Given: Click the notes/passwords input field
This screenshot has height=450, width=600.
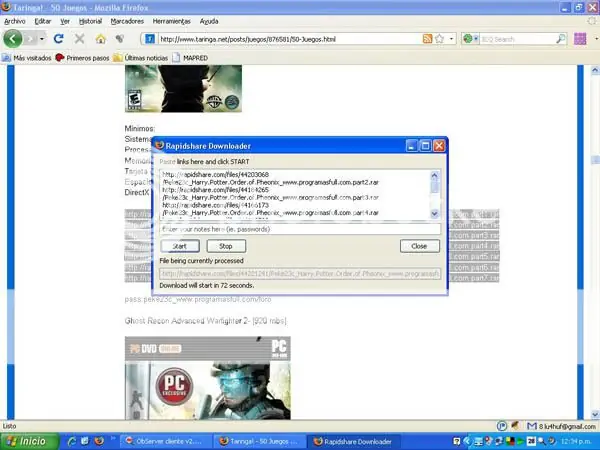Looking at the screenshot, I should point(300,229).
